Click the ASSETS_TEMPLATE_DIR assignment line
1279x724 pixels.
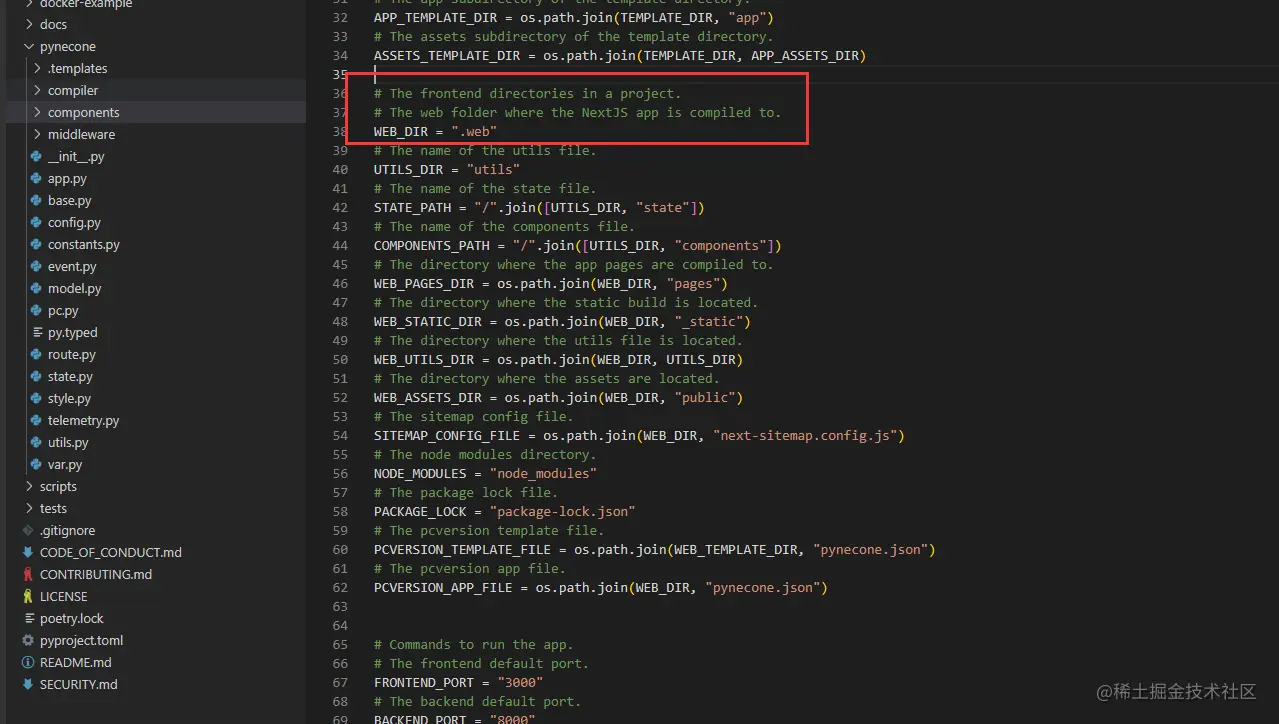coord(620,55)
